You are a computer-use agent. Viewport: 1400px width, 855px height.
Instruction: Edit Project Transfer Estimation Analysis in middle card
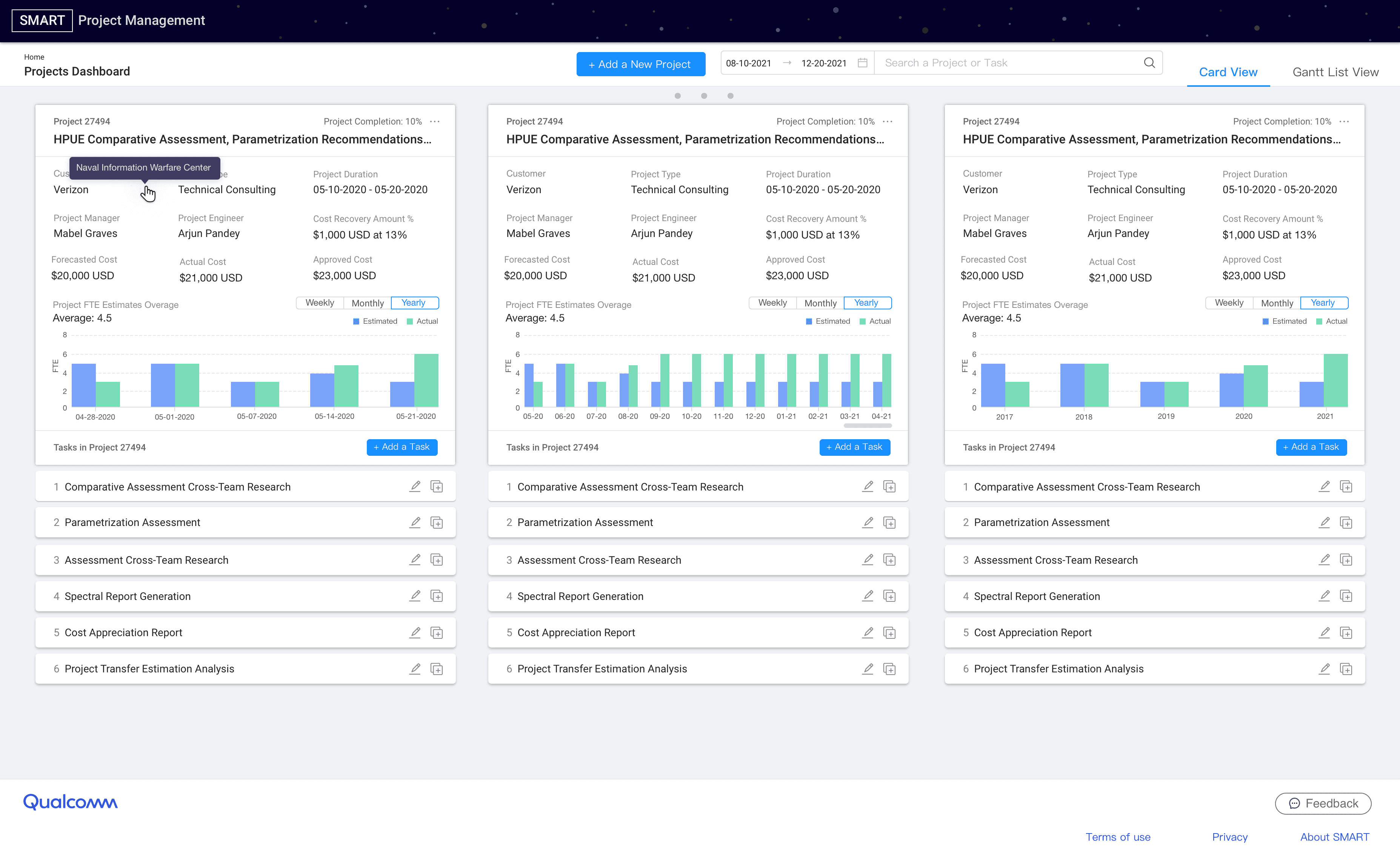868,669
